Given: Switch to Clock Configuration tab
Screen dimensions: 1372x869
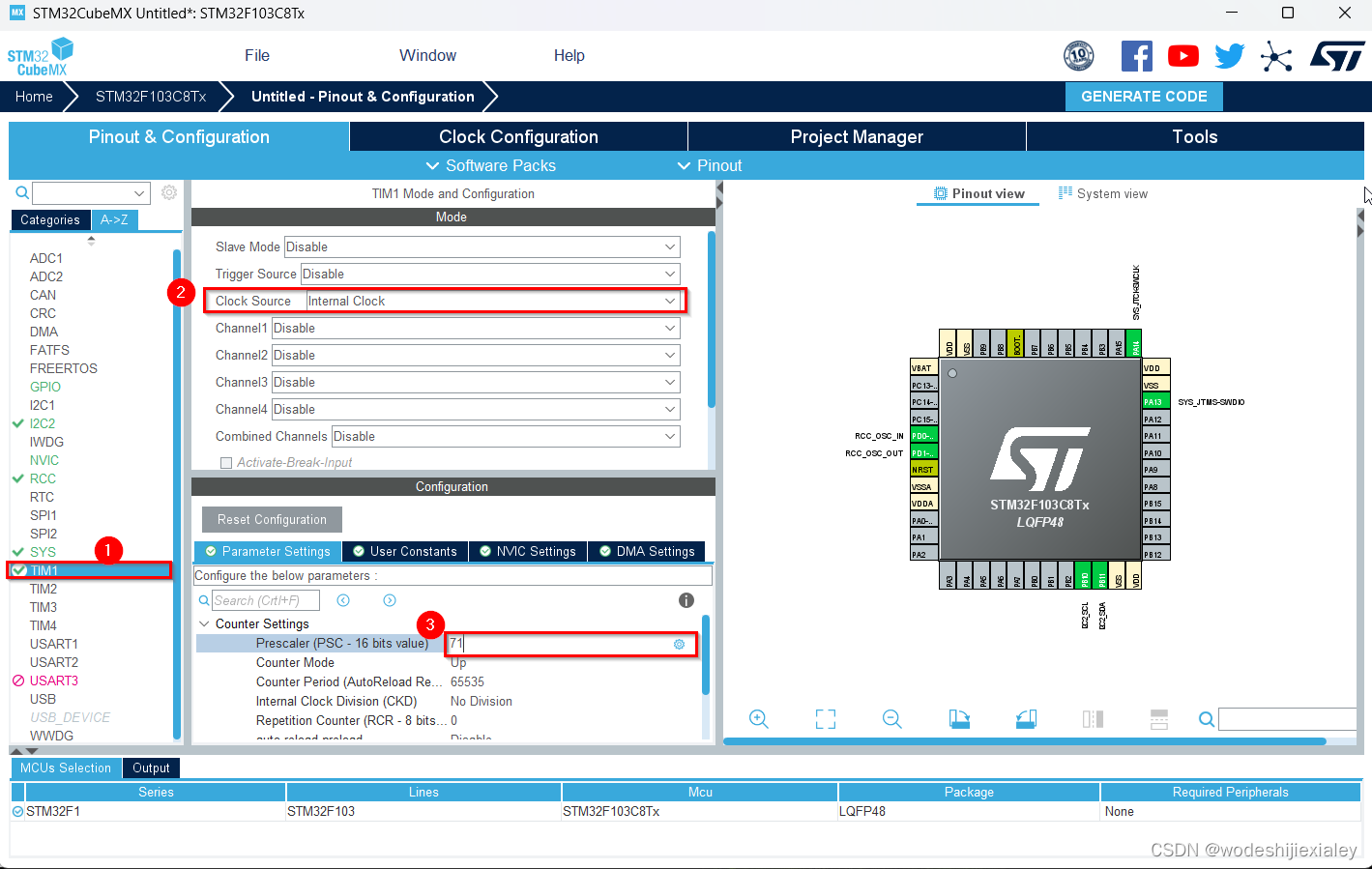Looking at the screenshot, I should point(518,137).
